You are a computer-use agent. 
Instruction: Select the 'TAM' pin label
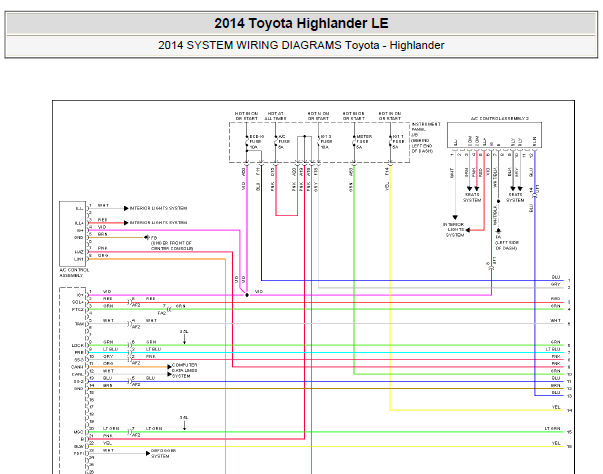pyautogui.click(x=79, y=324)
